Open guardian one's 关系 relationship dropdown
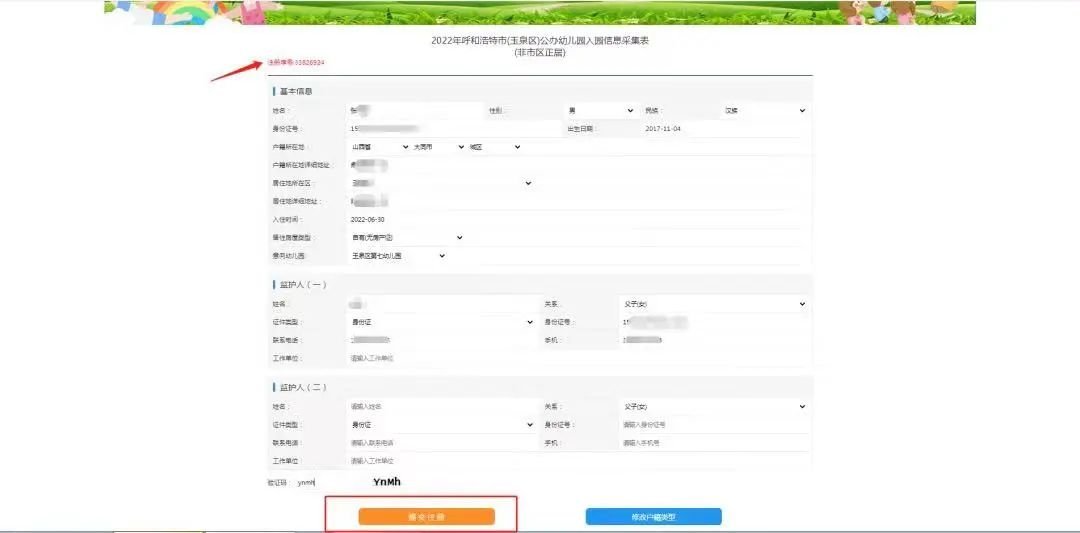 click(x=713, y=304)
